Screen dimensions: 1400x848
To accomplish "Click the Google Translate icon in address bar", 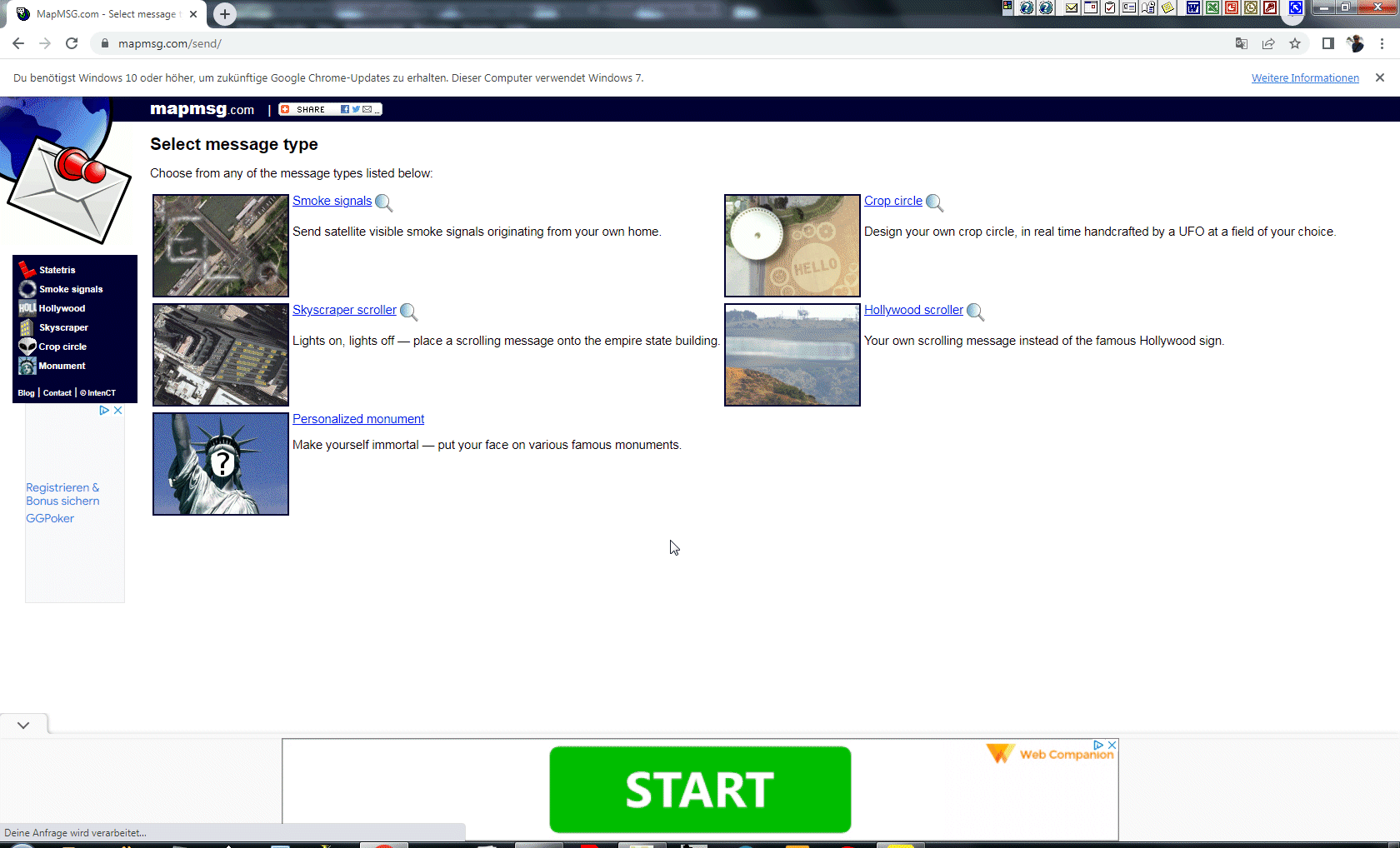I will pos(1242,43).
